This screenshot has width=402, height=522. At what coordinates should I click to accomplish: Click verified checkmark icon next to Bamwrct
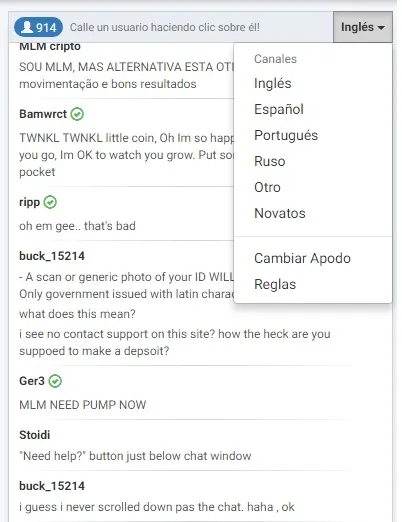(x=77, y=114)
